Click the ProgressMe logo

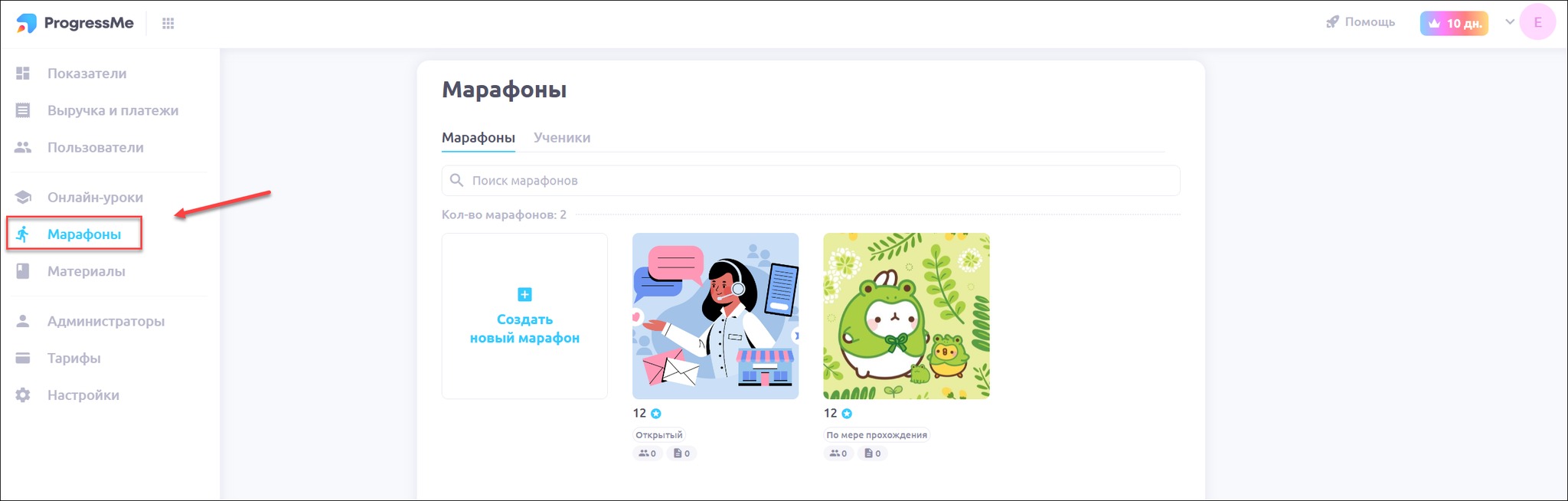[x=75, y=23]
